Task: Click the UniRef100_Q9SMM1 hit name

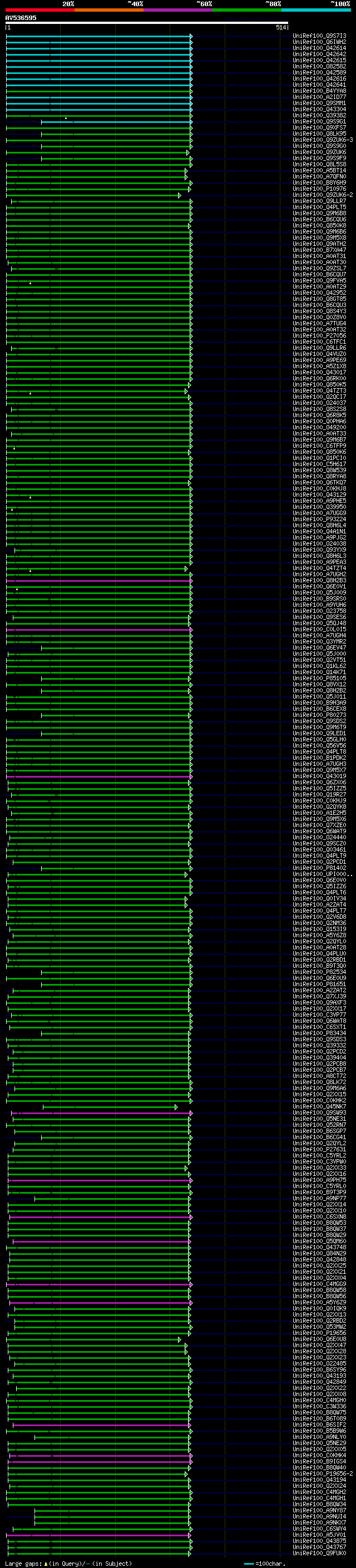Action: click(x=319, y=103)
